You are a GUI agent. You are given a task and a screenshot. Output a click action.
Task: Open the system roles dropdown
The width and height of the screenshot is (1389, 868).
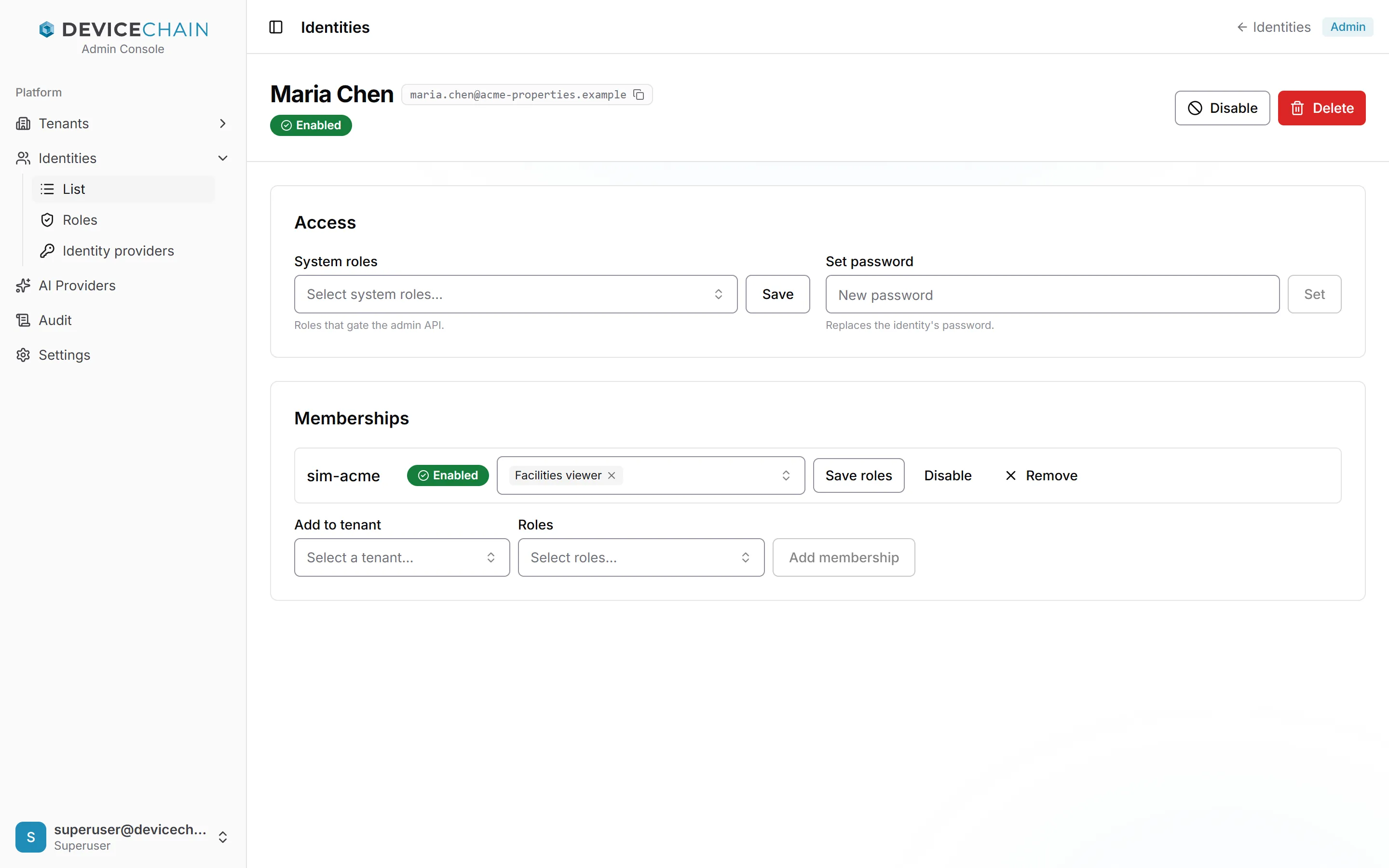516,294
